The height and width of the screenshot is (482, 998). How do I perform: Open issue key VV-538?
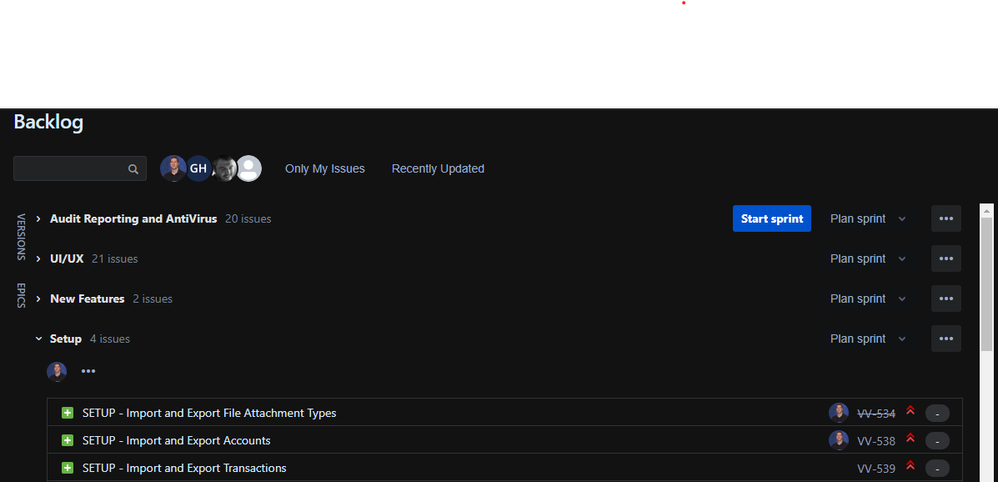point(876,441)
